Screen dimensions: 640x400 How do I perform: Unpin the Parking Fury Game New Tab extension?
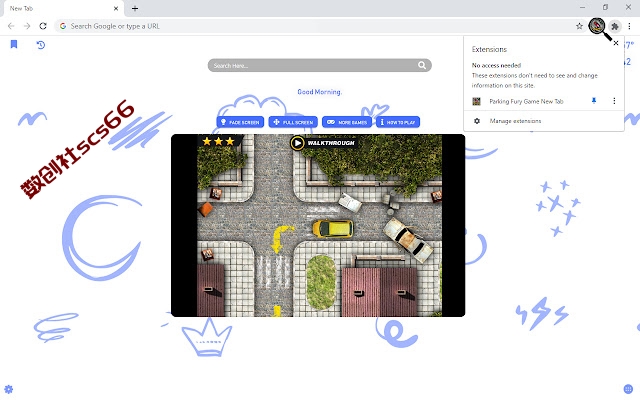tap(594, 101)
